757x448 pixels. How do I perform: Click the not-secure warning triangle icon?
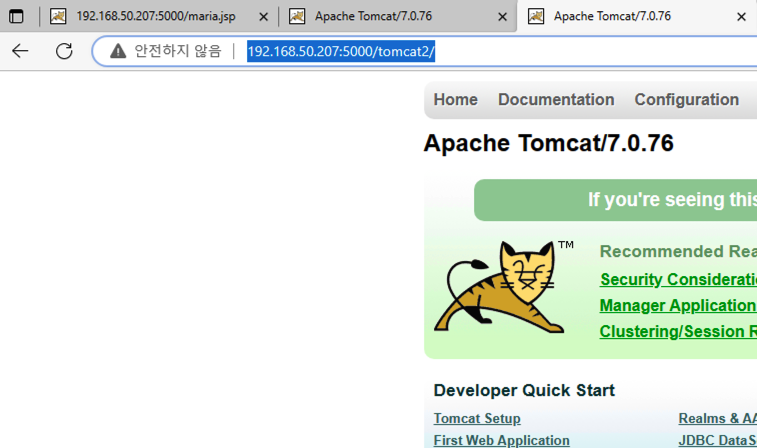click(118, 51)
